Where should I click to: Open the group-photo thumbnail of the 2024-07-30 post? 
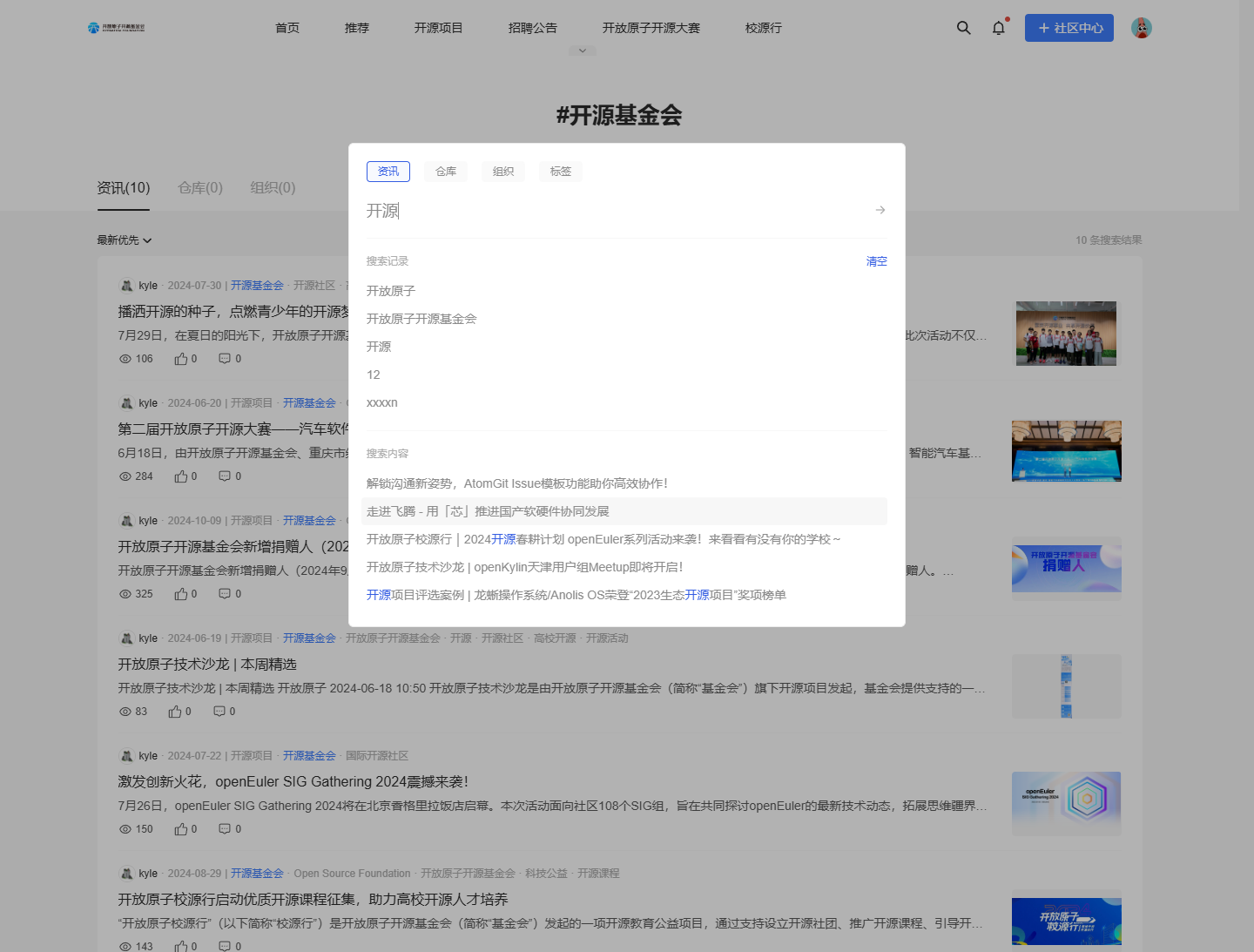[1066, 334]
